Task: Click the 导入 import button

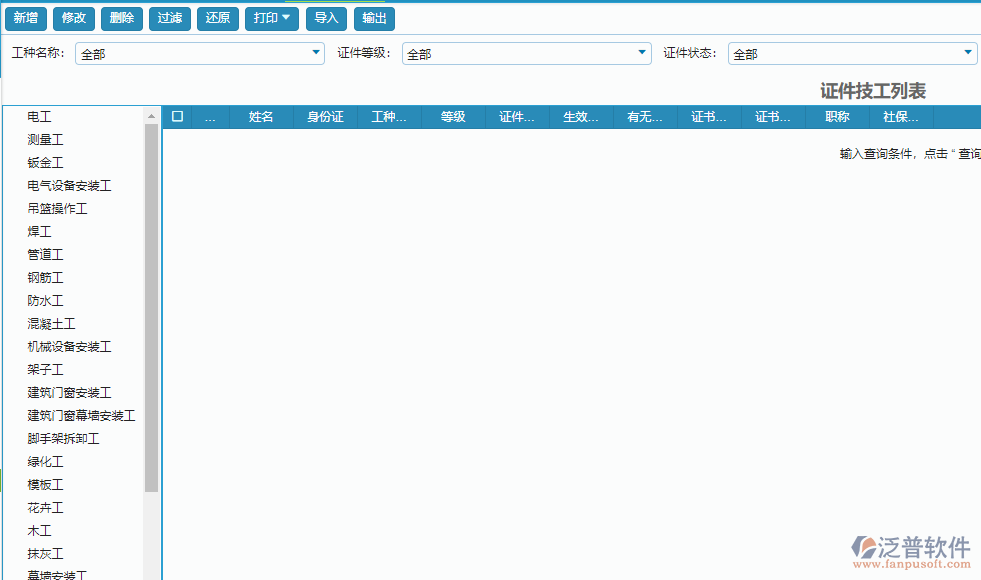Action: pos(326,18)
